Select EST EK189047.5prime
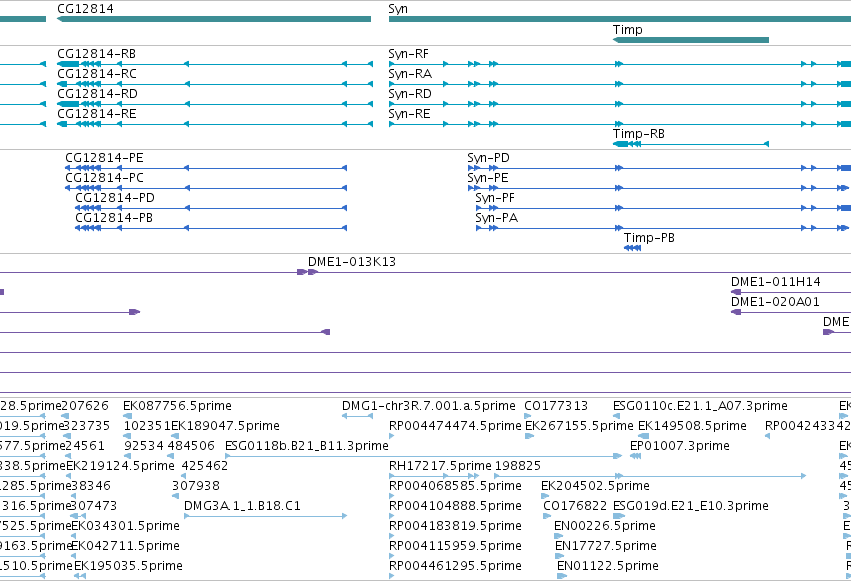The height and width of the screenshot is (581, 851). click(225, 426)
